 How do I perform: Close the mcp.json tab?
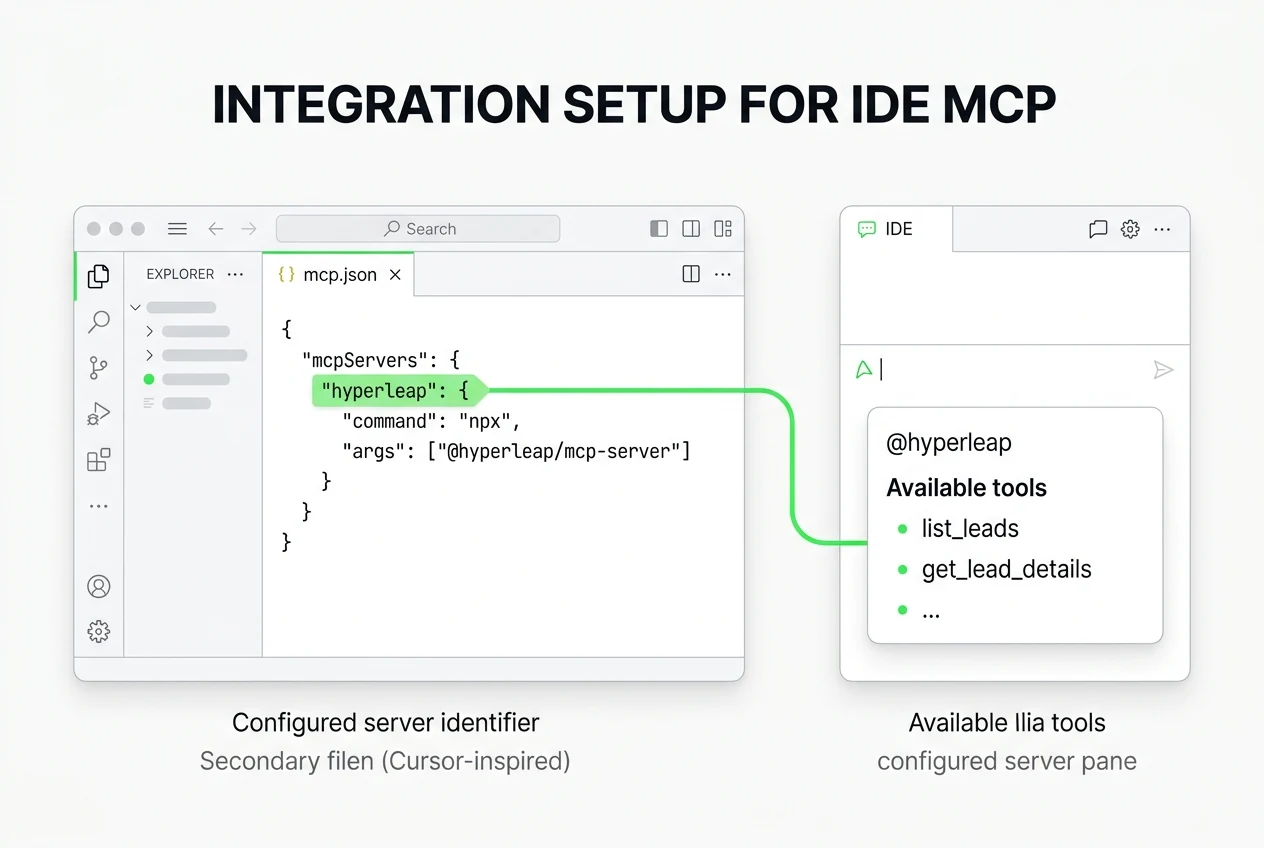(395, 274)
